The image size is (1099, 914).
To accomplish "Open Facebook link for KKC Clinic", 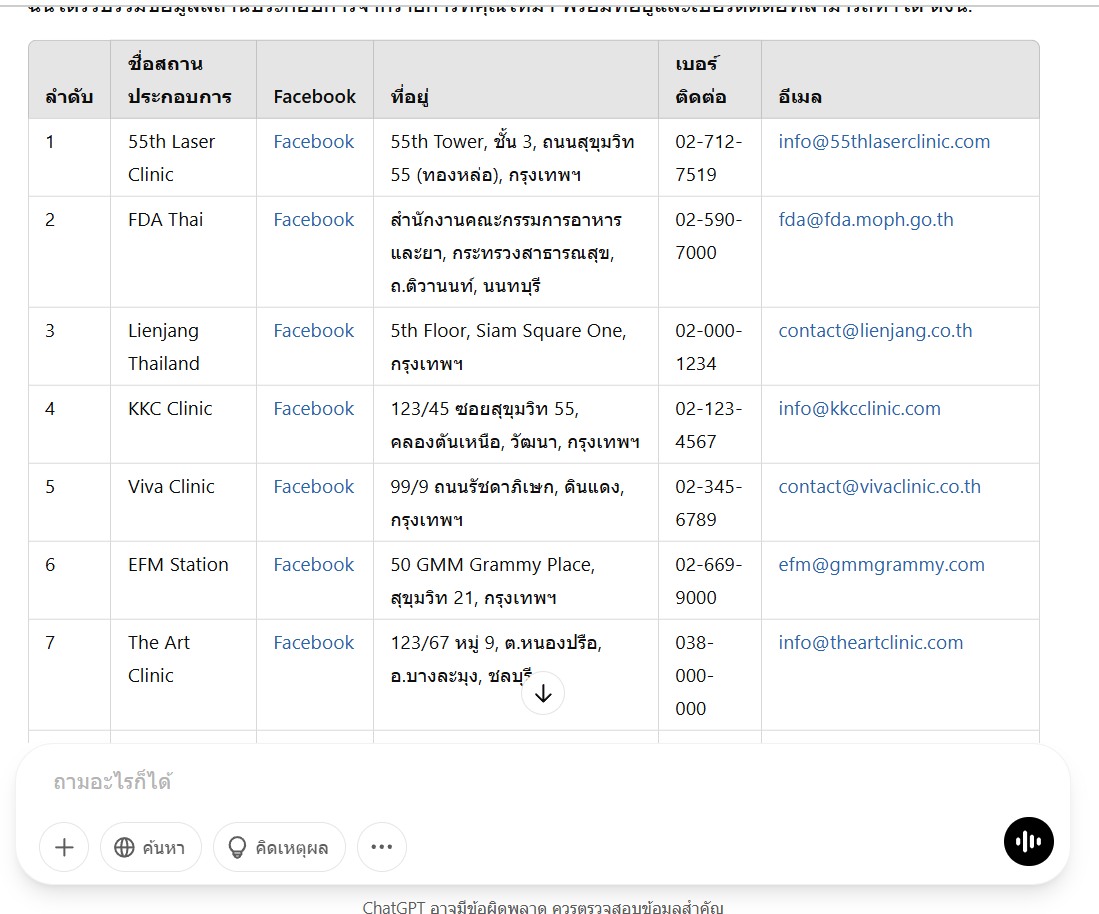I will click(x=314, y=409).
